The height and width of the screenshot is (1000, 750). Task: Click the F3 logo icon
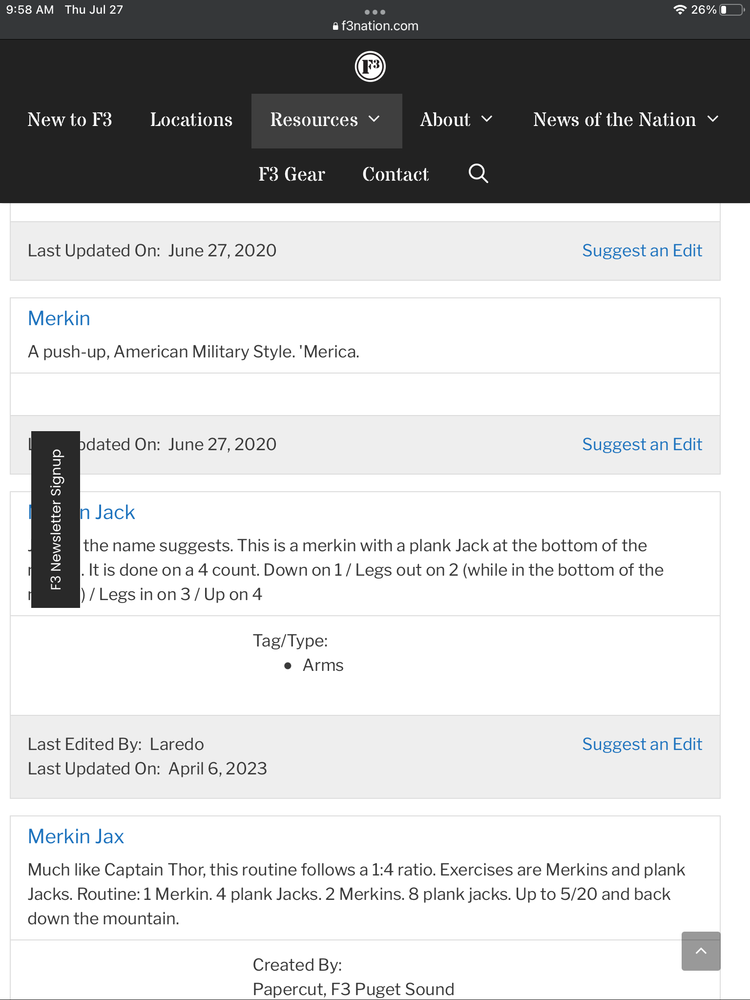tap(370, 67)
